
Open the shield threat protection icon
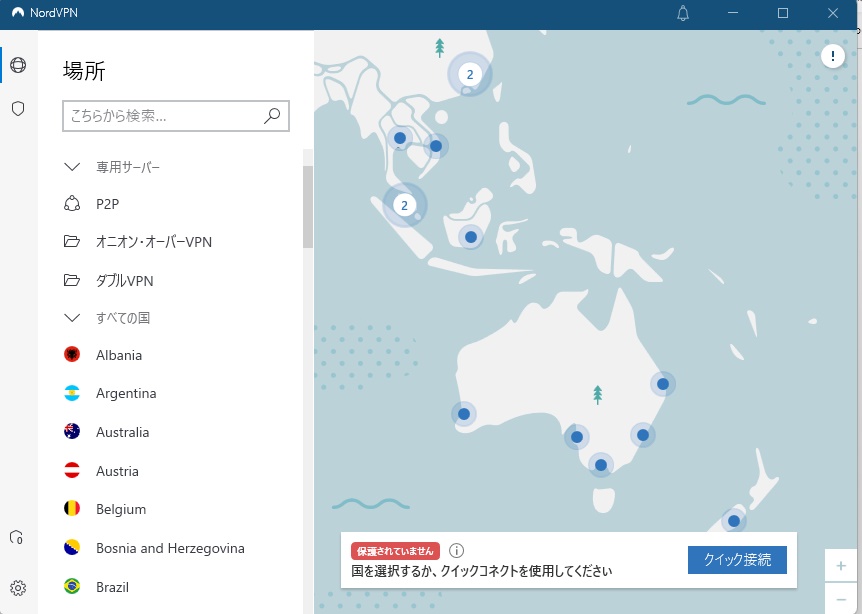pos(18,108)
